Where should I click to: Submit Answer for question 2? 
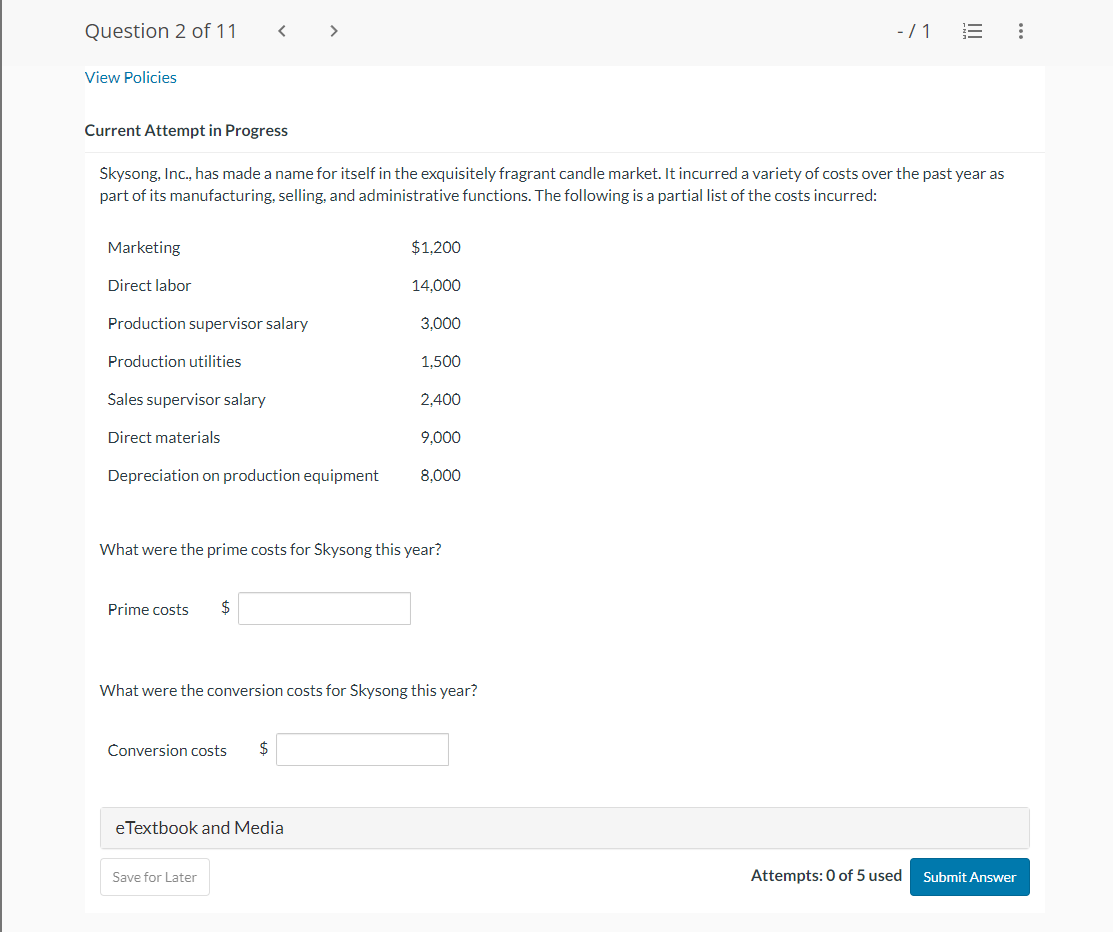click(x=969, y=877)
